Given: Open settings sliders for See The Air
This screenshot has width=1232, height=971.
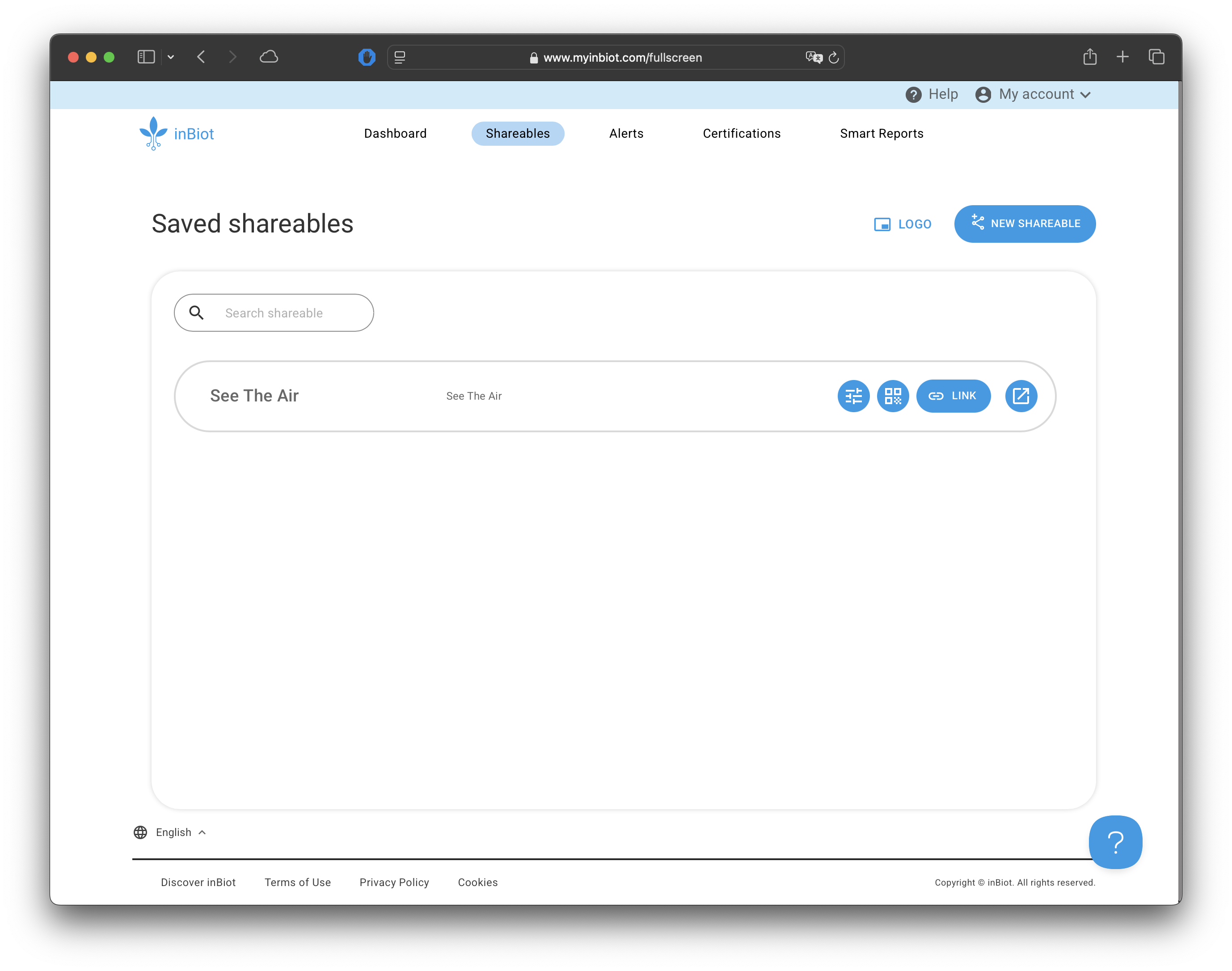Looking at the screenshot, I should click(853, 396).
